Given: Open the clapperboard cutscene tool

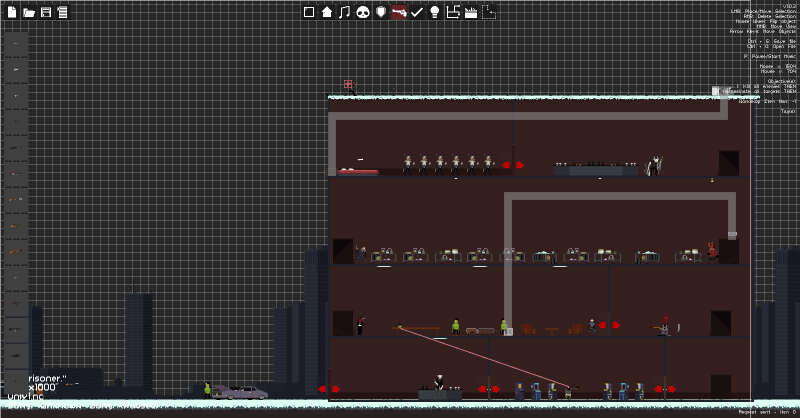Looking at the screenshot, I should click(470, 12).
